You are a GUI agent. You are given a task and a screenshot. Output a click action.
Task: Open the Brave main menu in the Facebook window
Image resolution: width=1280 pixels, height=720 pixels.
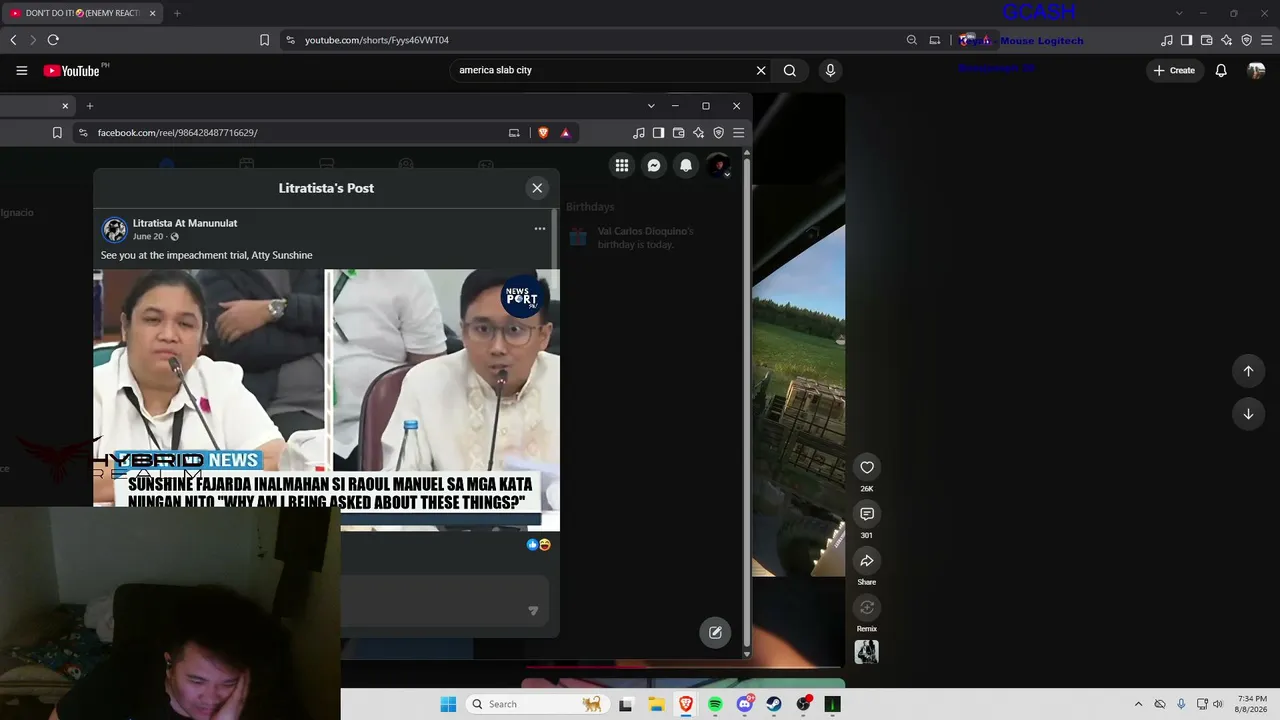pos(738,133)
